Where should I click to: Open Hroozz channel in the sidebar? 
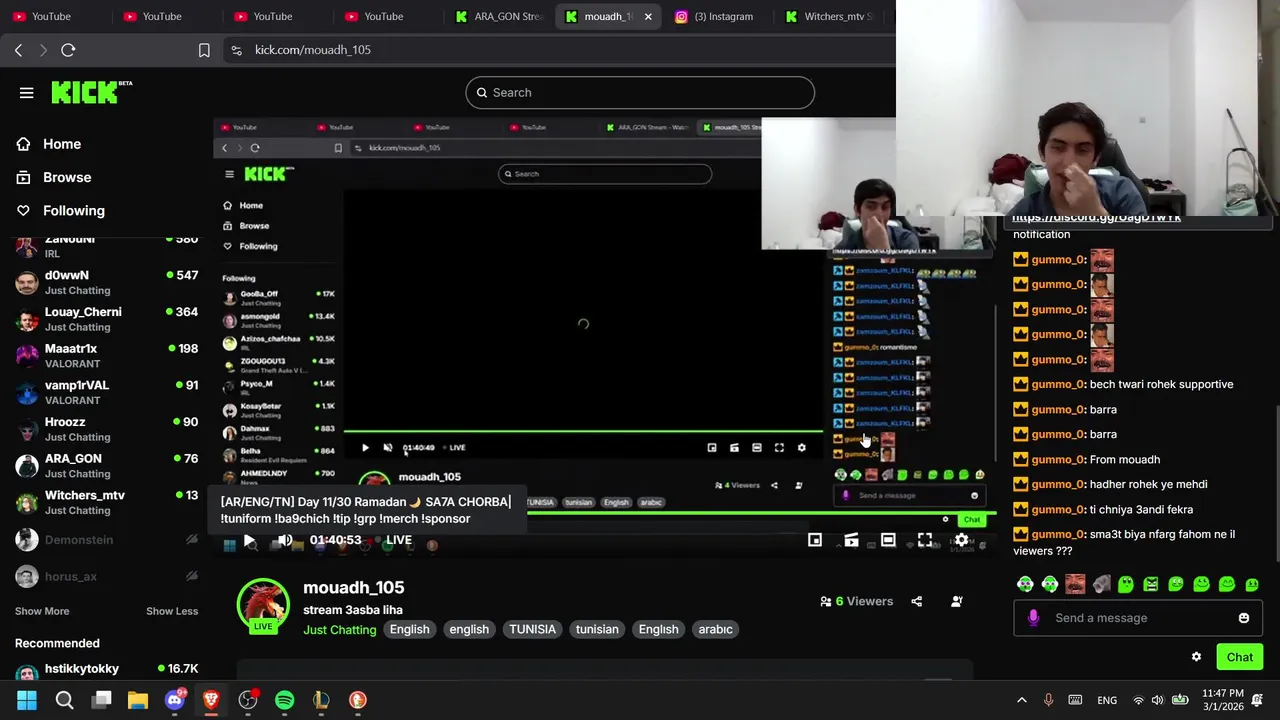[106, 429]
